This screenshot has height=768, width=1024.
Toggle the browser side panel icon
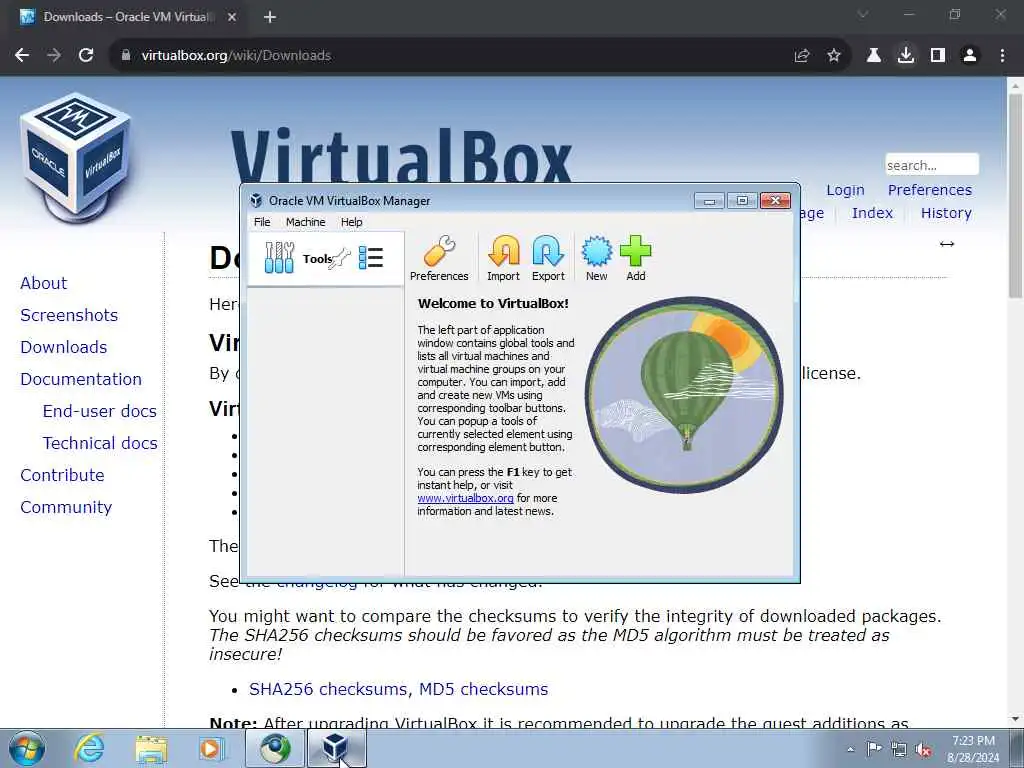(938, 56)
